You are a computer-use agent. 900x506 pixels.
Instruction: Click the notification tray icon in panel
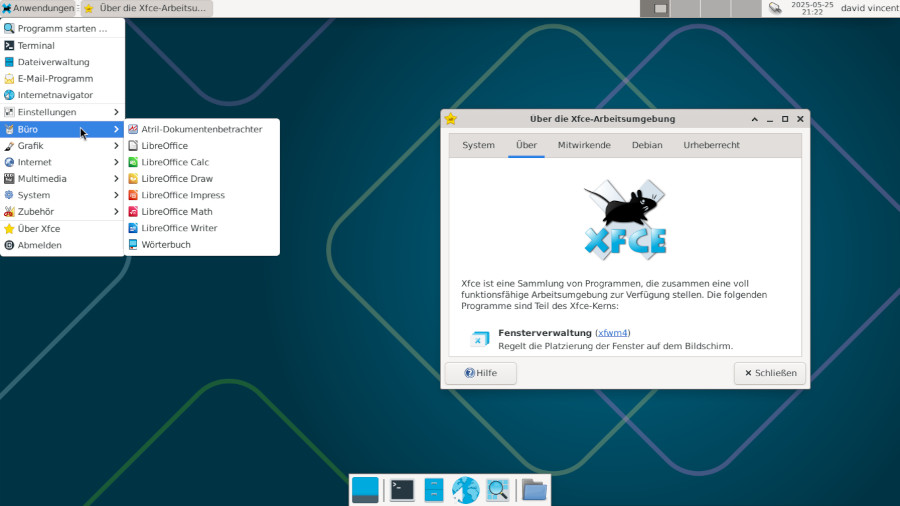pos(775,8)
